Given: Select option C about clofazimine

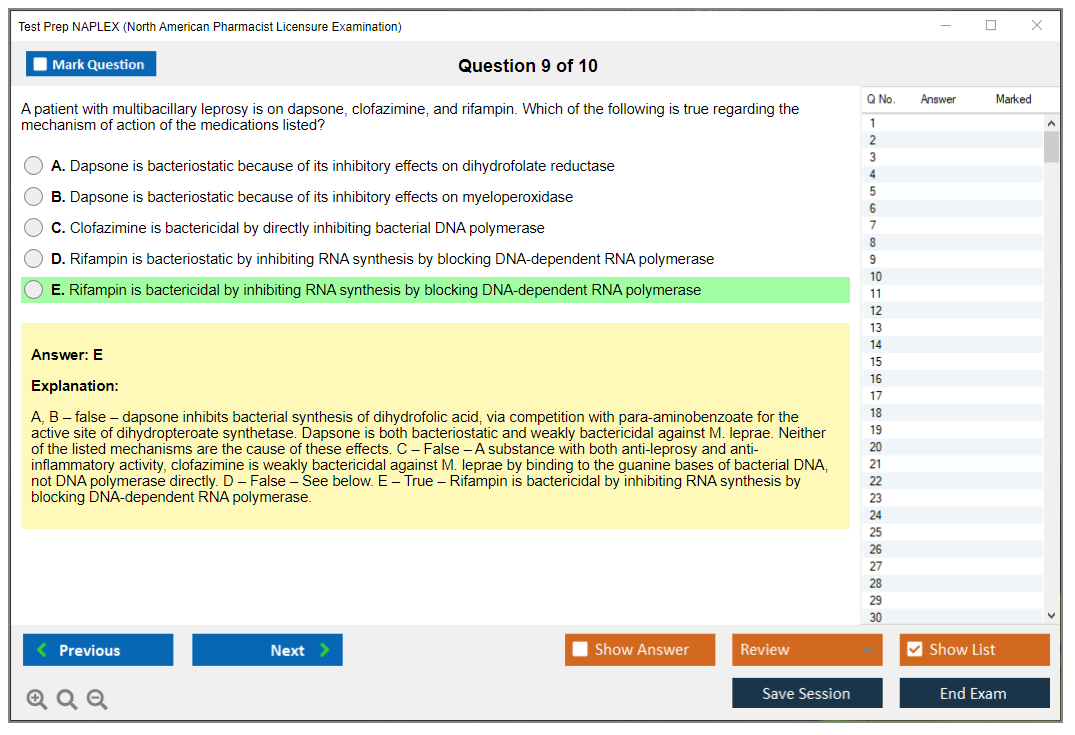Looking at the screenshot, I should click(34, 228).
